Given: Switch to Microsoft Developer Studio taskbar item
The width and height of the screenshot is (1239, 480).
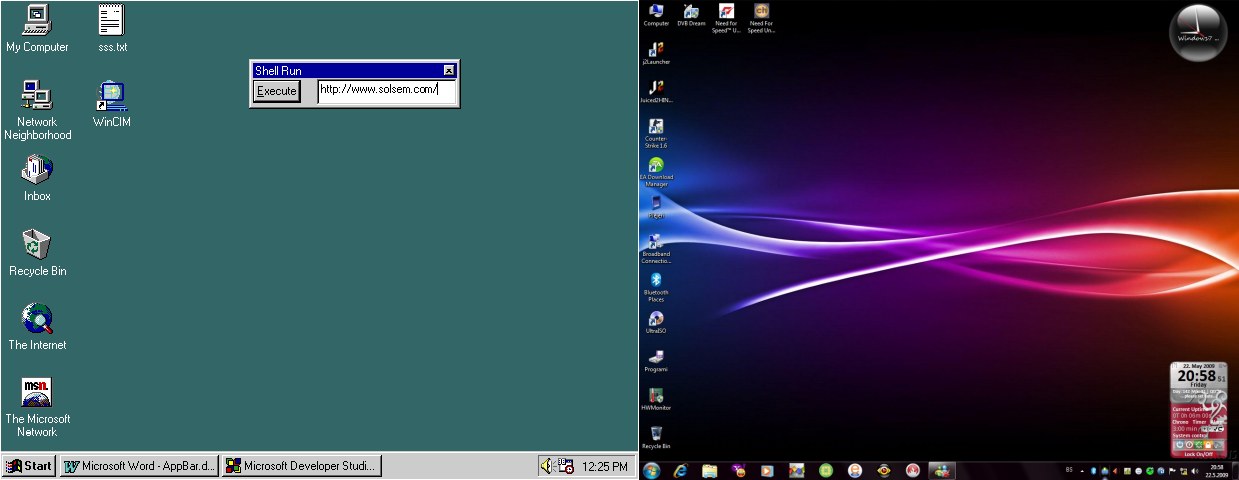Looking at the screenshot, I should coord(302,466).
